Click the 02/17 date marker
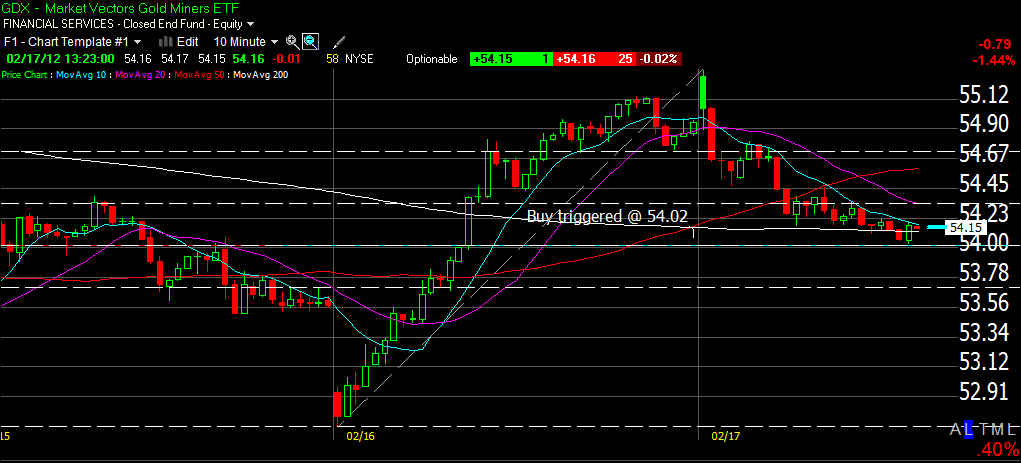This screenshot has width=1021, height=463. pos(725,435)
